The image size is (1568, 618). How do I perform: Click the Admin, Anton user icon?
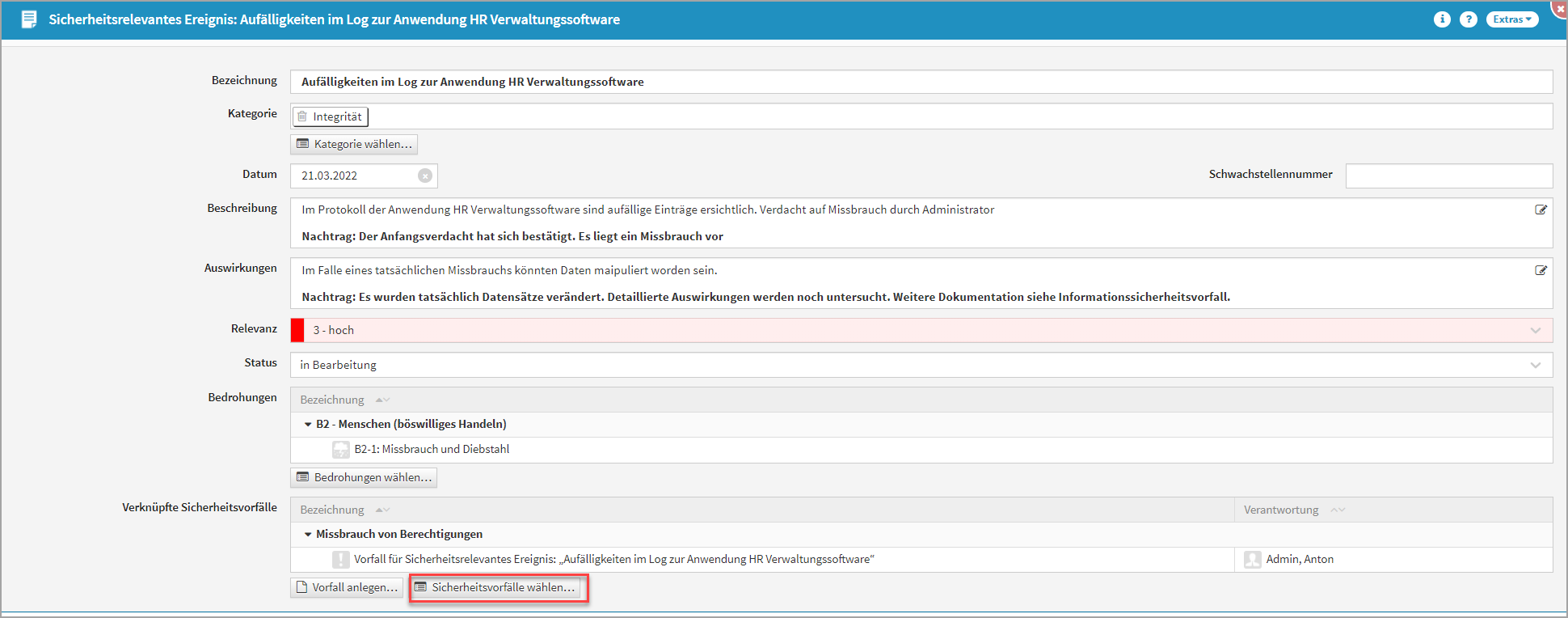pos(1253,559)
